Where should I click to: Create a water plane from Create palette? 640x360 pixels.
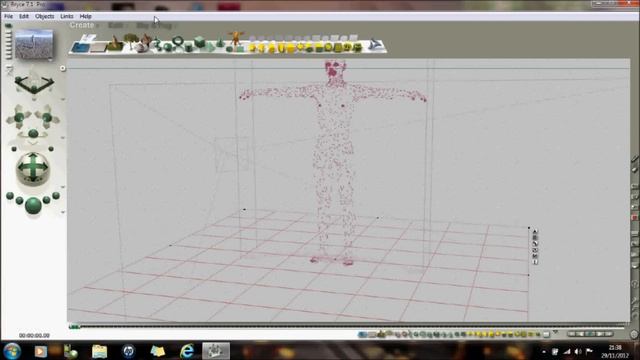(80, 47)
